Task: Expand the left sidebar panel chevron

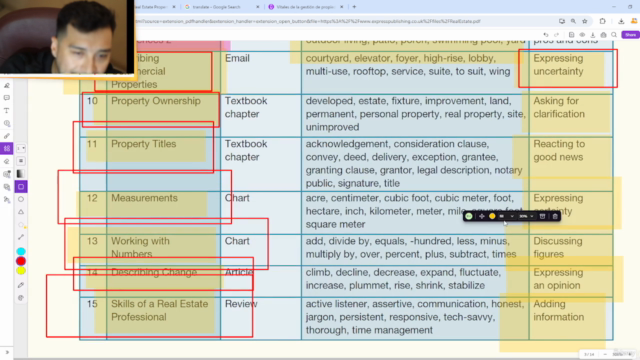Action: [x=7, y=352]
